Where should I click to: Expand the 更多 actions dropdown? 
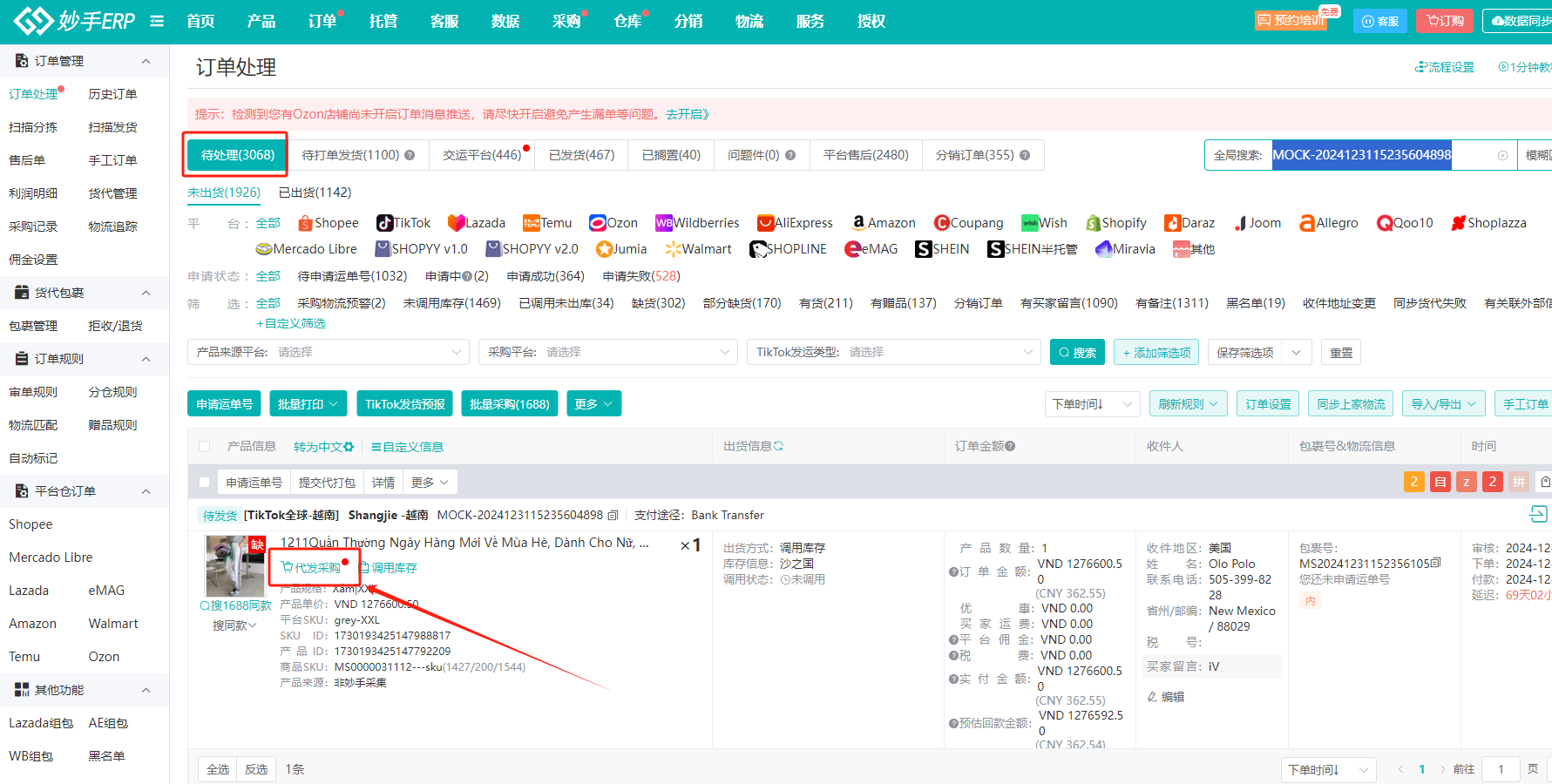tap(593, 403)
